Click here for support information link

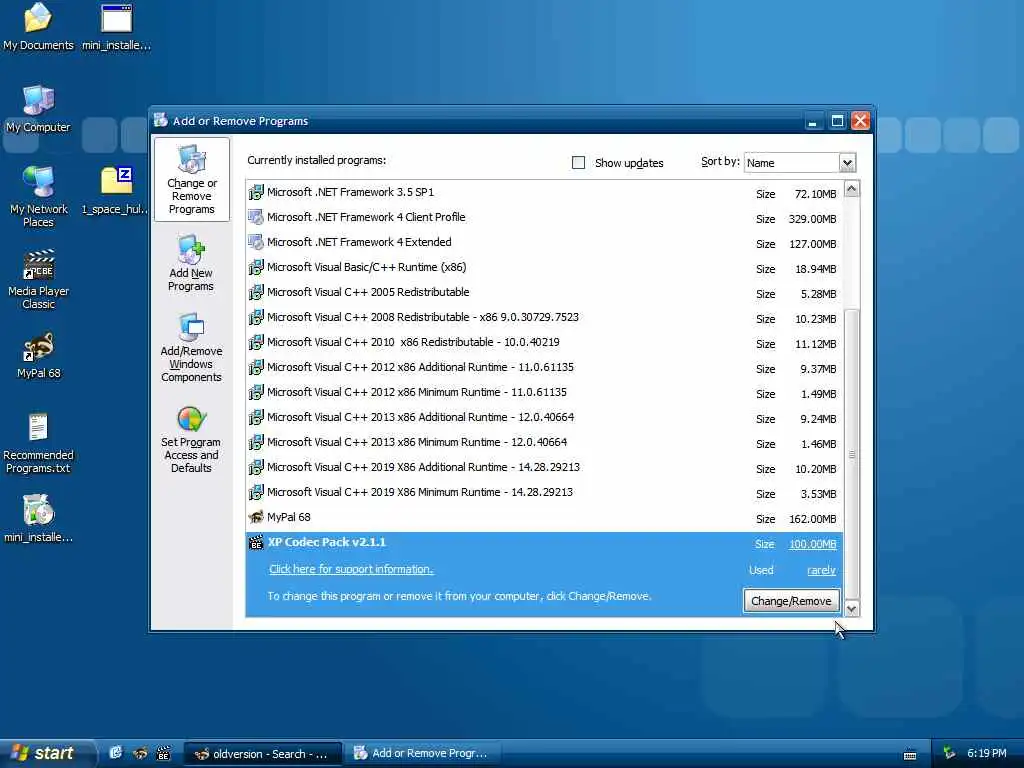tap(351, 569)
